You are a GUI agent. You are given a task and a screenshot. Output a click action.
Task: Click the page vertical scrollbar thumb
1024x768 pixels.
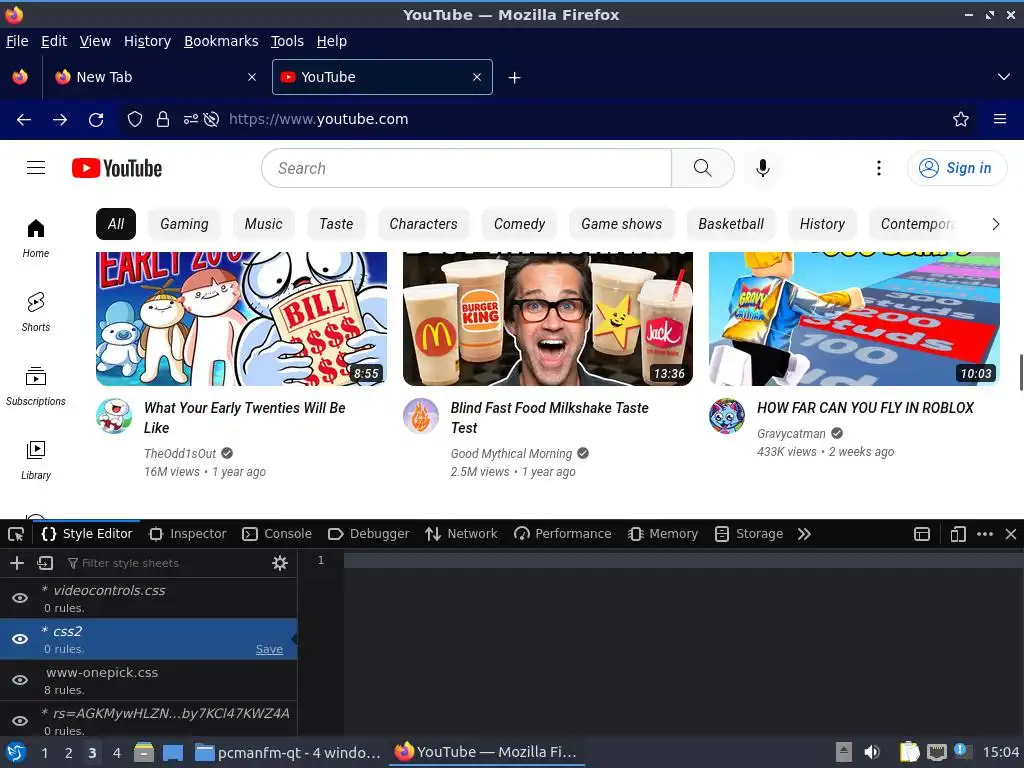click(x=1020, y=372)
